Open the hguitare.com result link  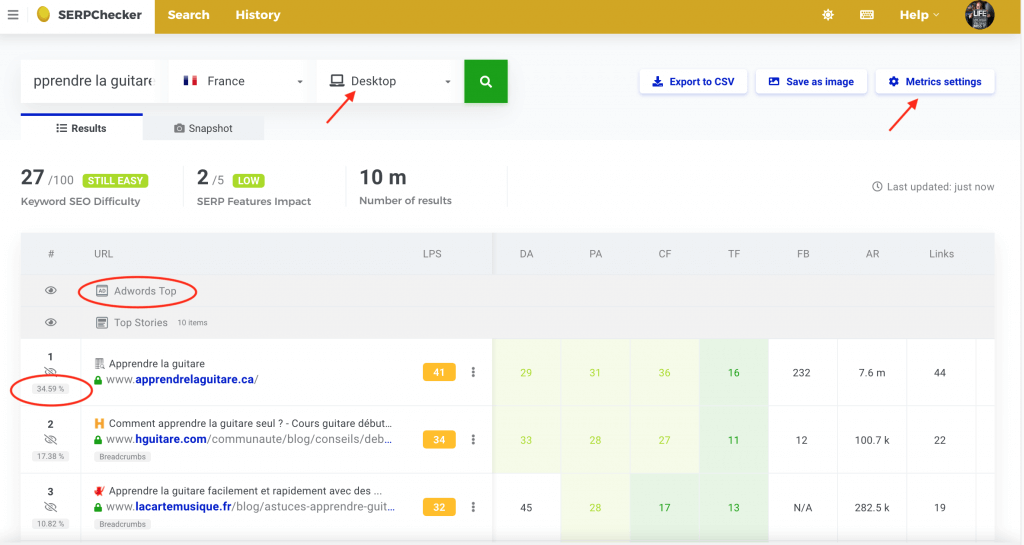(x=249, y=439)
